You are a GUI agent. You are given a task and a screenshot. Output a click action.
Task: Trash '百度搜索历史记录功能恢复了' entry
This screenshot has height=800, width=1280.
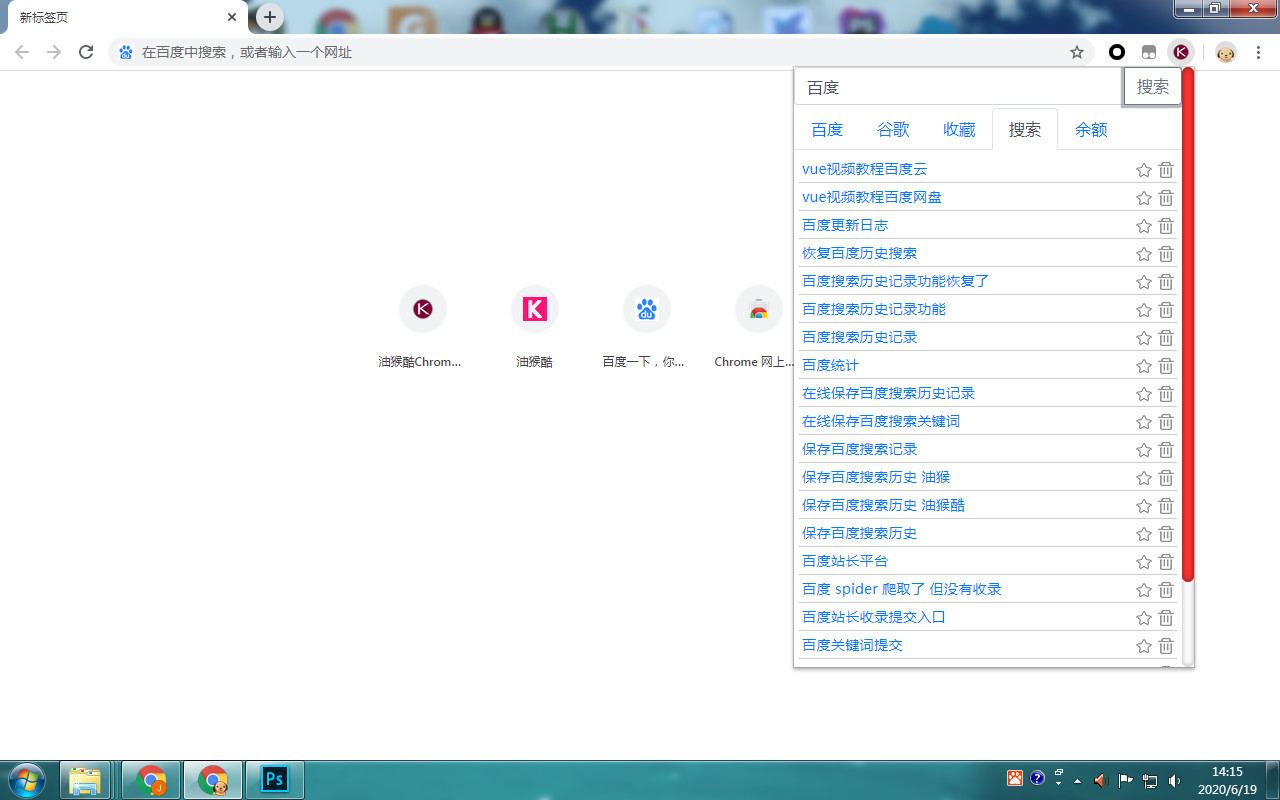(x=1166, y=282)
